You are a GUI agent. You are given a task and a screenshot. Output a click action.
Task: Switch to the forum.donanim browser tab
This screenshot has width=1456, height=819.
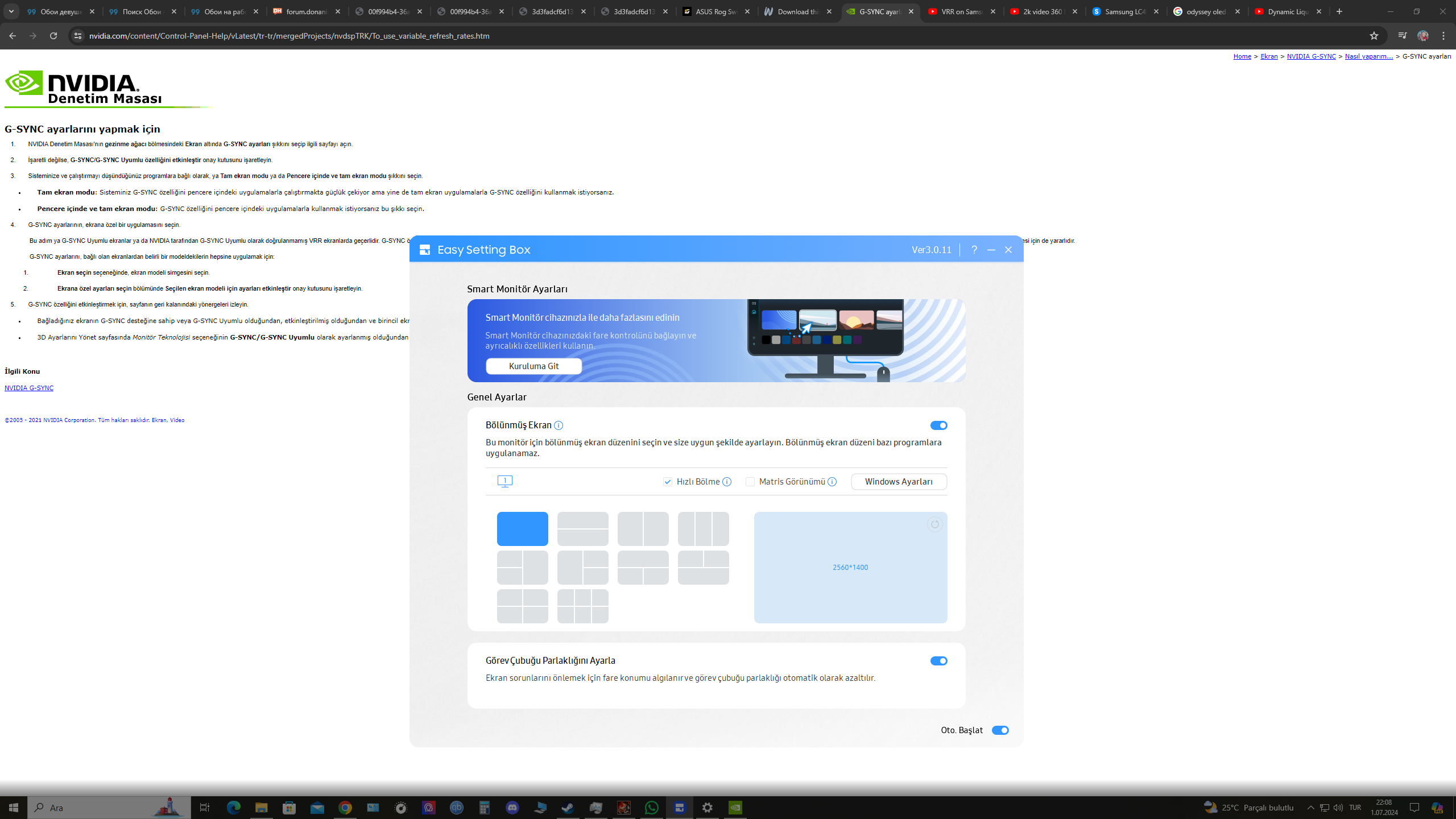[x=307, y=11]
